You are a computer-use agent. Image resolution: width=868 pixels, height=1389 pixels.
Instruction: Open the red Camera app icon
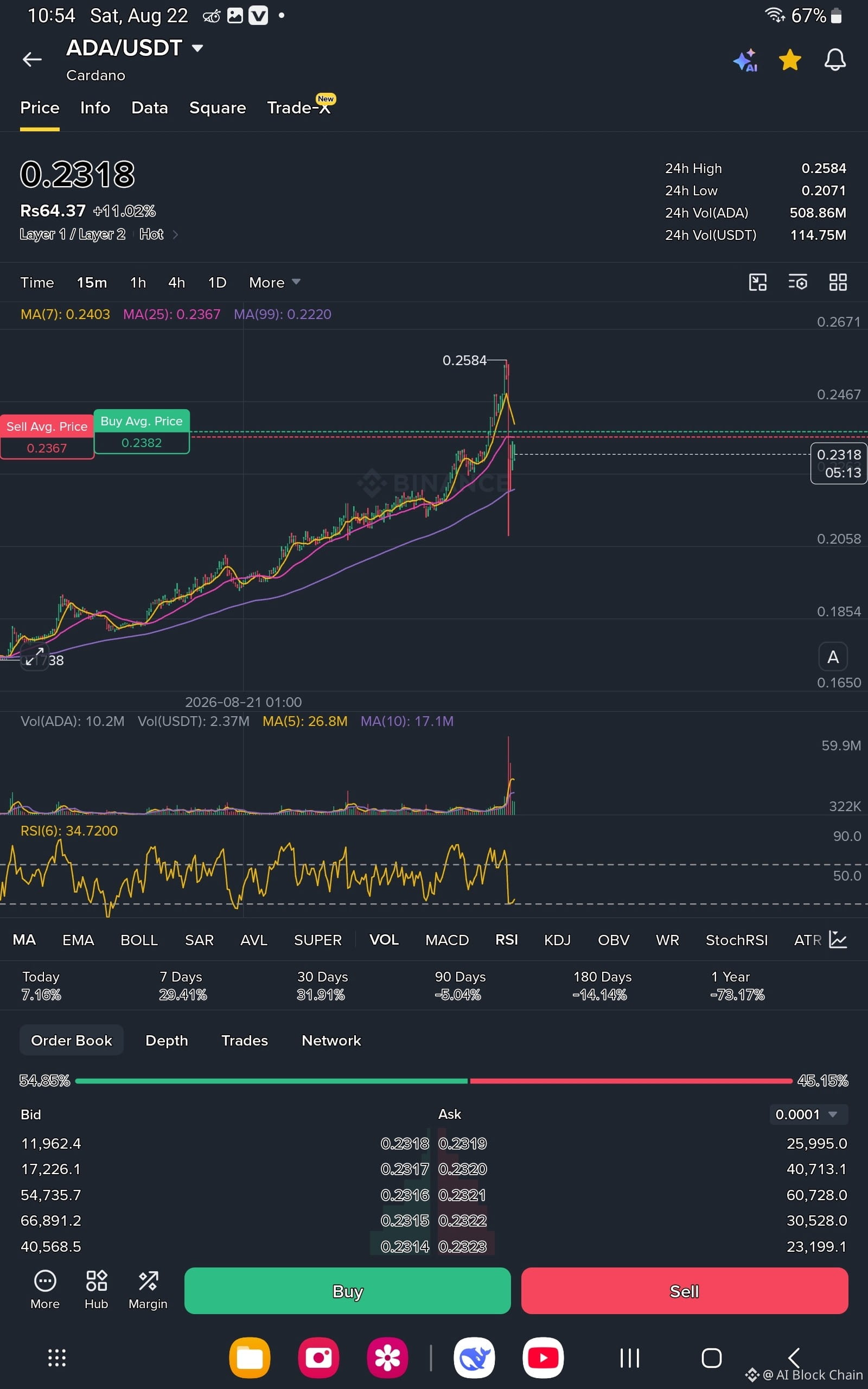click(x=318, y=1358)
